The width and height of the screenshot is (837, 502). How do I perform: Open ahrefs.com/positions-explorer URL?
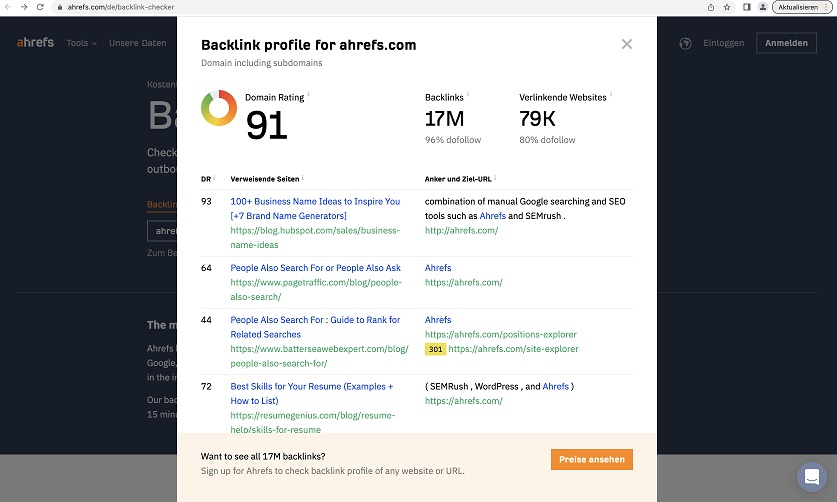[501, 334]
